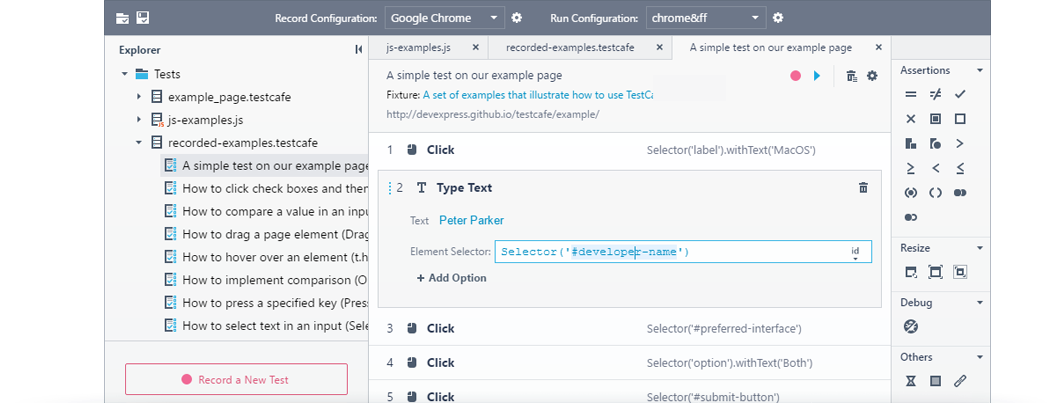Switch to the recorded-examples.testcafe tab

tap(565, 47)
